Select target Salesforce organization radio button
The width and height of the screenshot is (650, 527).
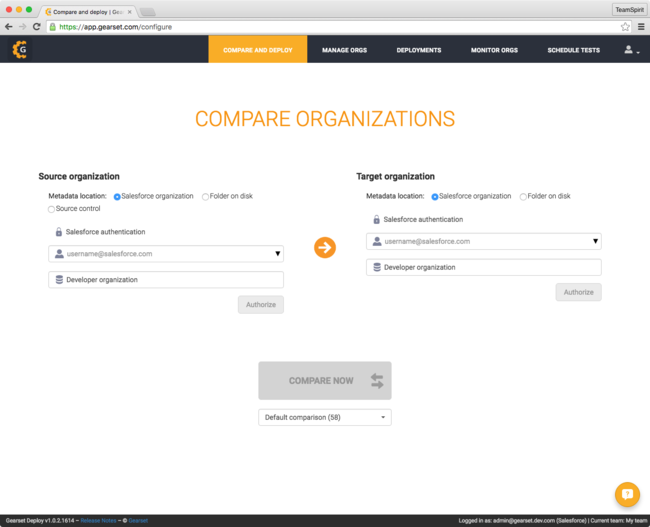[x=434, y=197]
